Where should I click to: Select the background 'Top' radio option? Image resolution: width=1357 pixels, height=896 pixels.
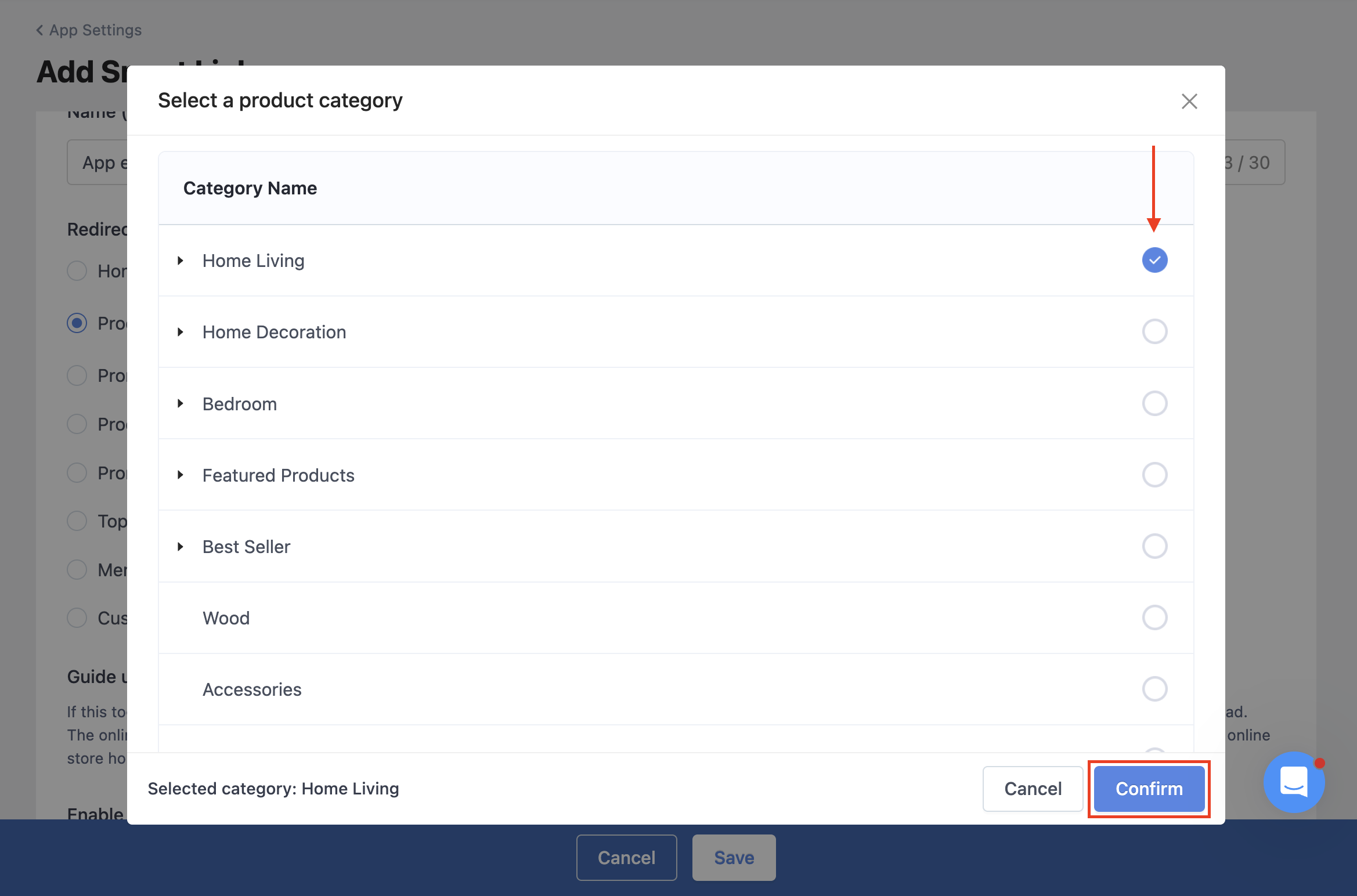(77, 521)
